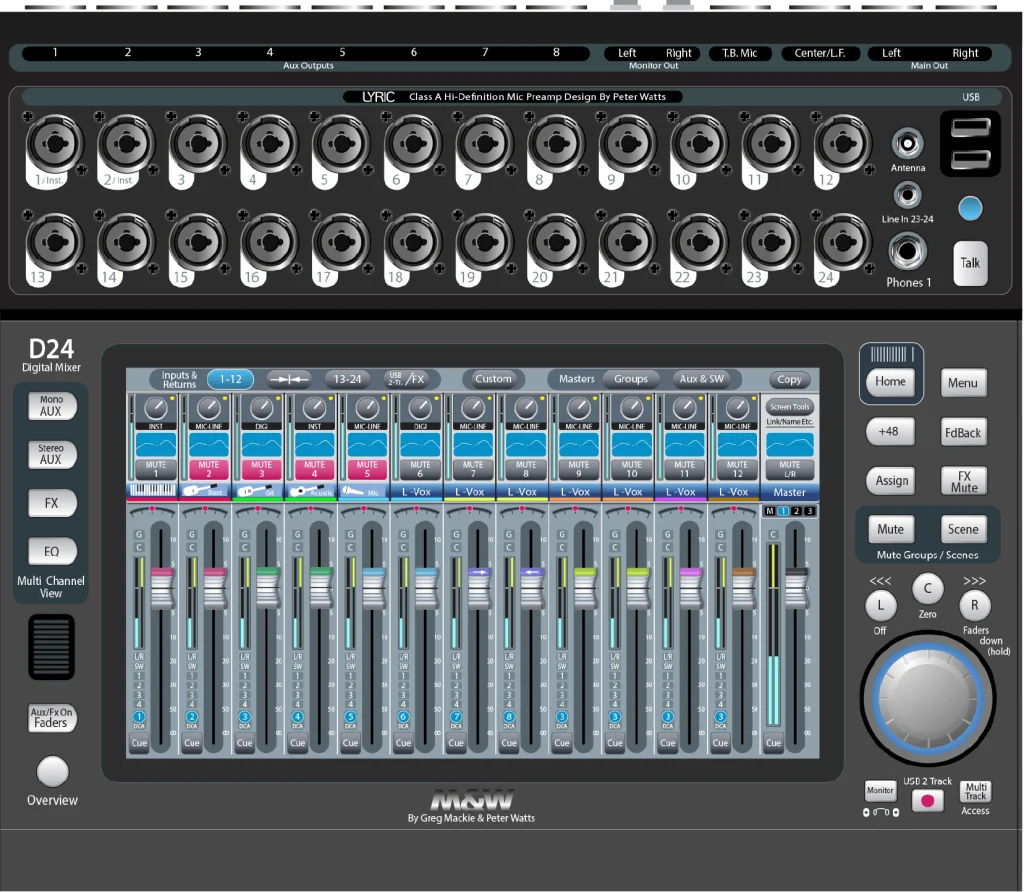This screenshot has width=1024, height=892.
Task: Click the Mute groups button
Action: coord(890,530)
